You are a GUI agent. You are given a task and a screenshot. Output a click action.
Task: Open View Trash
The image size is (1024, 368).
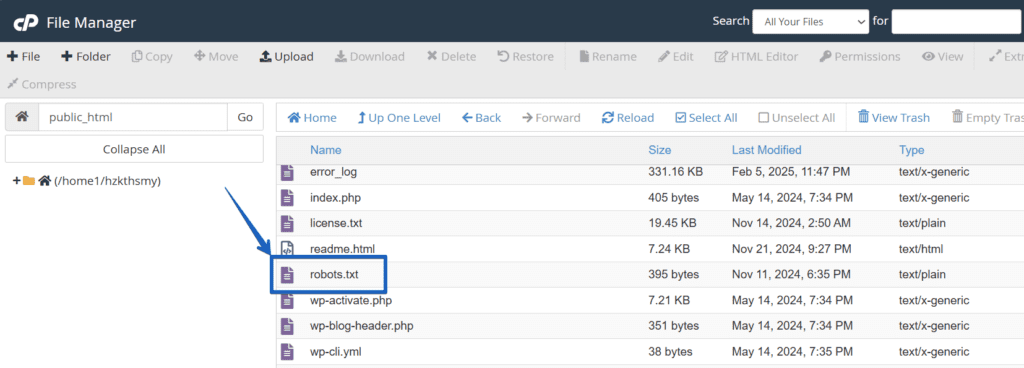tap(893, 117)
